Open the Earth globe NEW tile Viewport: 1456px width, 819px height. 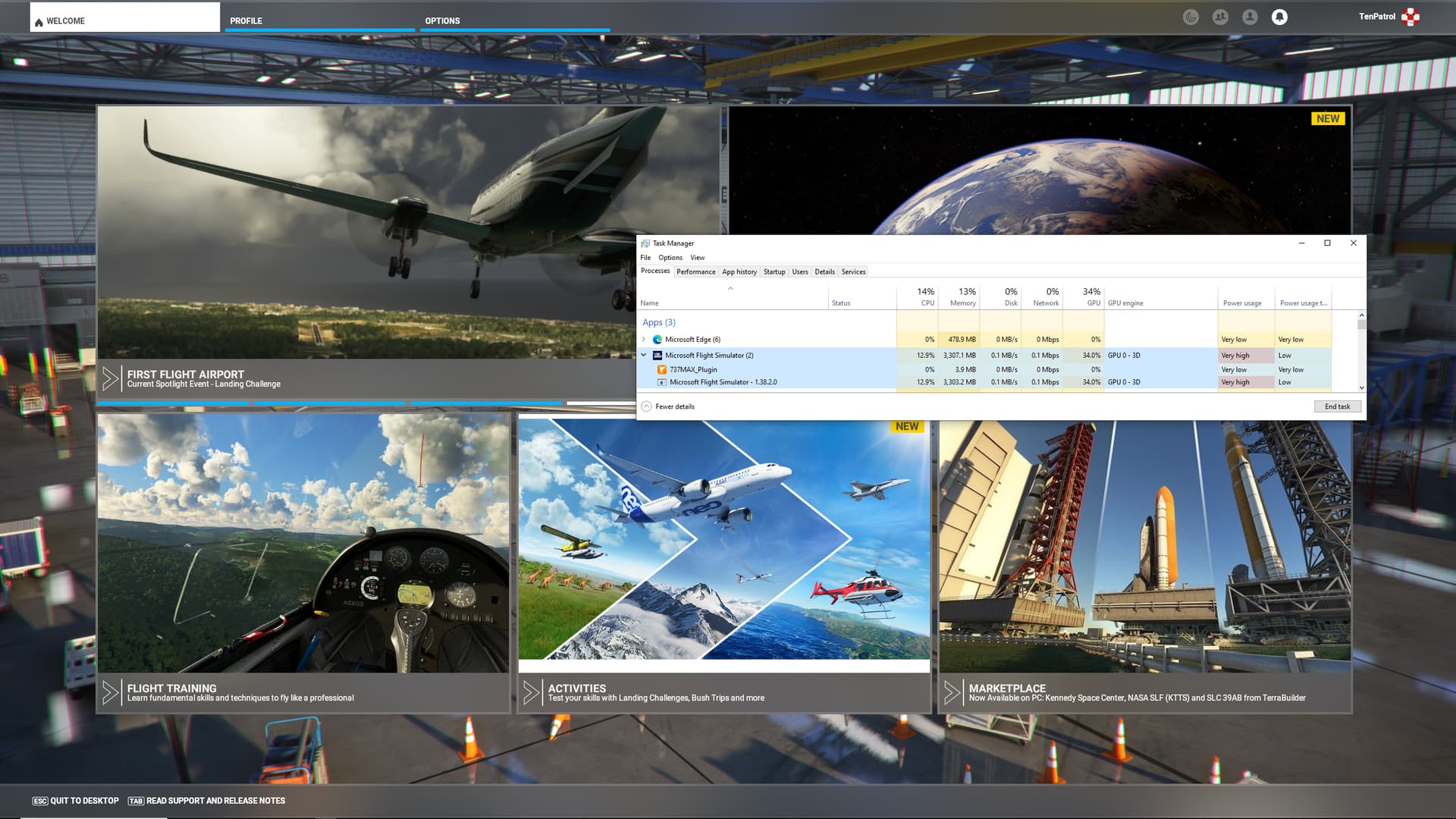pyautogui.click(x=1040, y=170)
